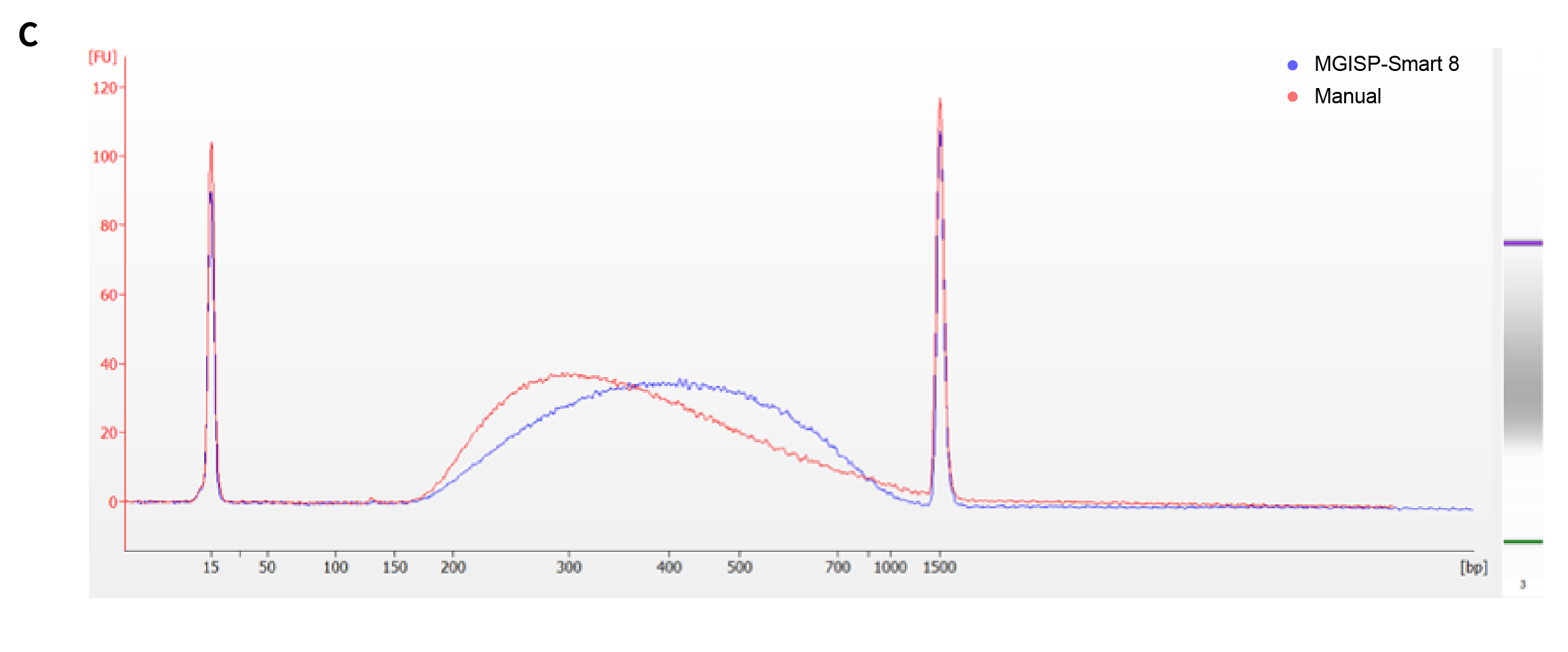The image size is (1568, 652).
Task: Click the top of the 1500 bp marker peak
Action: click(940, 100)
